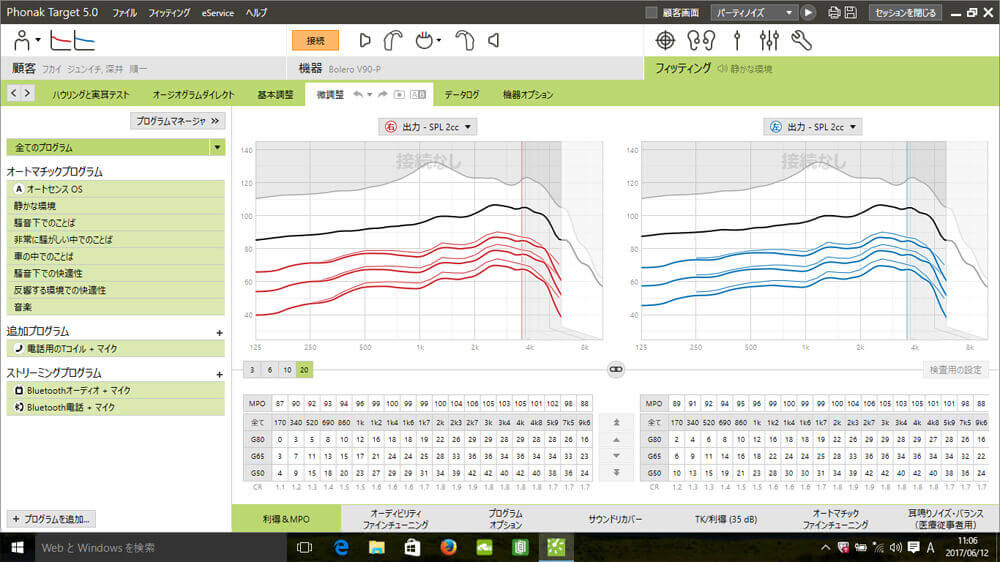The width and height of the screenshot is (1000, 562).
Task: Undo the last fine tuning change
Action: (358, 94)
